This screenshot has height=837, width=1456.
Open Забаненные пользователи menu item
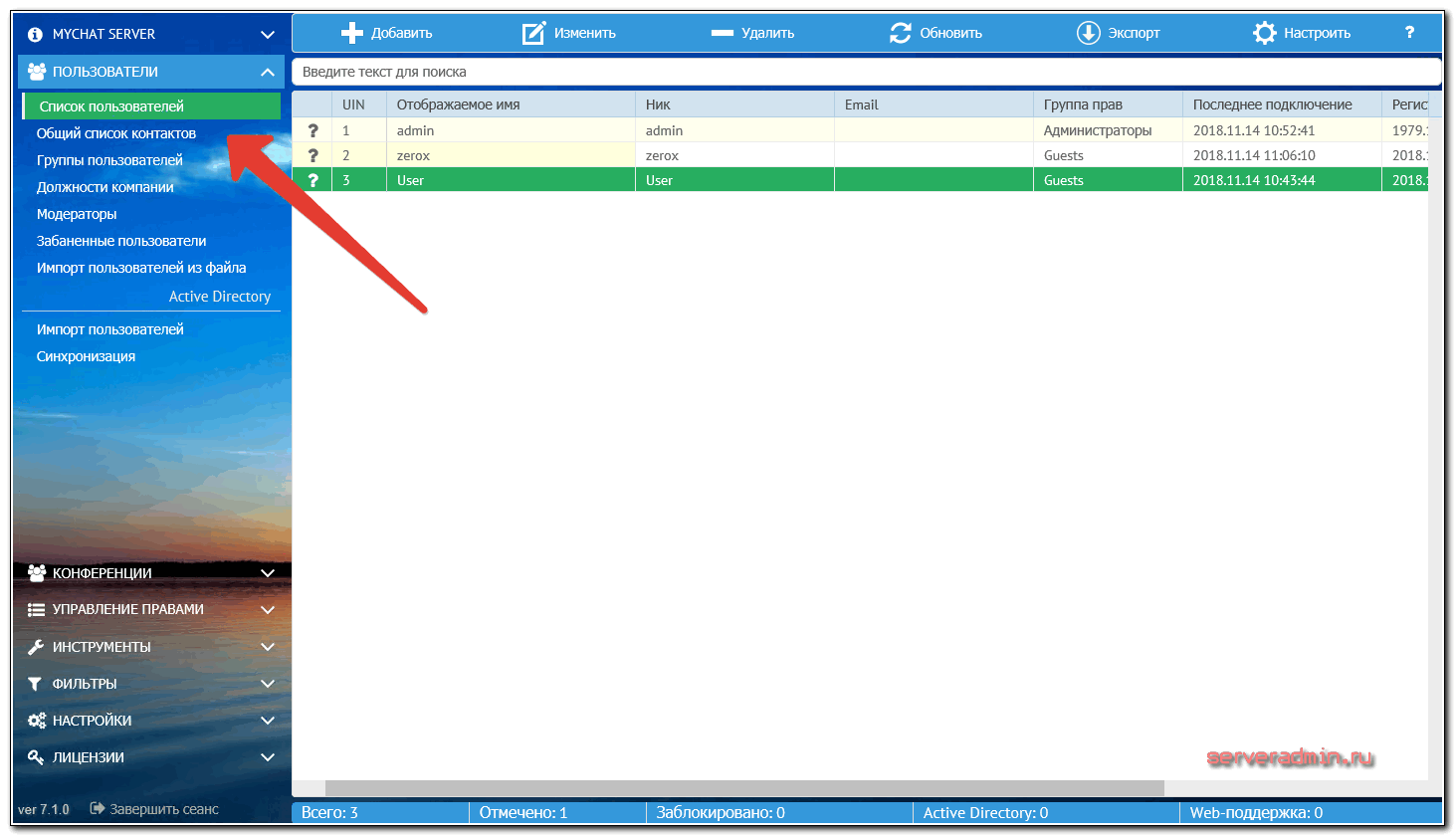coord(121,241)
